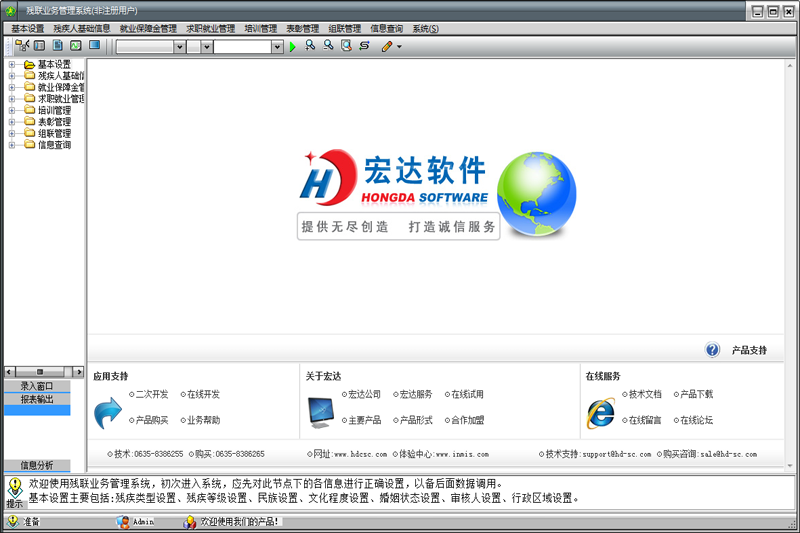
Task: Open the 残疾人基础信息 menu
Action: 82,29
